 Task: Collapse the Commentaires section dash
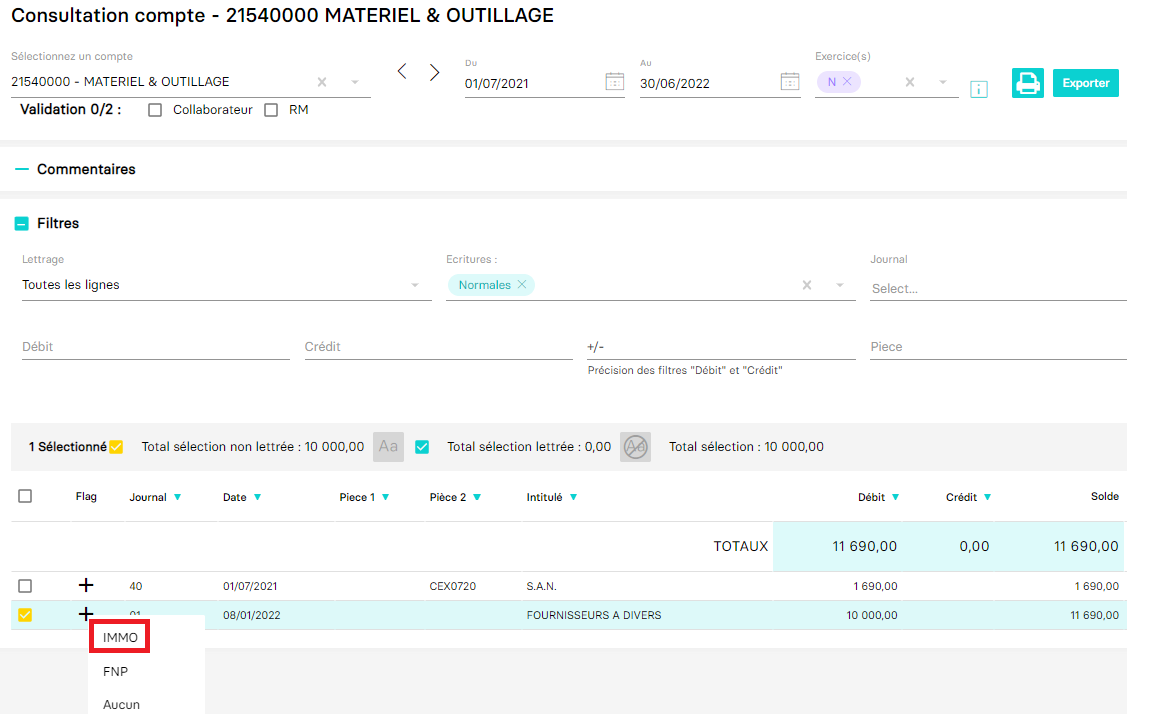point(22,169)
